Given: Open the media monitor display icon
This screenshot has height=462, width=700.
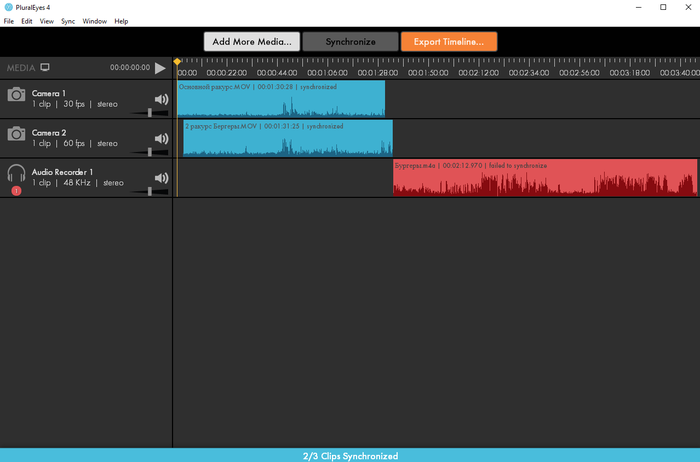Looking at the screenshot, I should coord(45,68).
